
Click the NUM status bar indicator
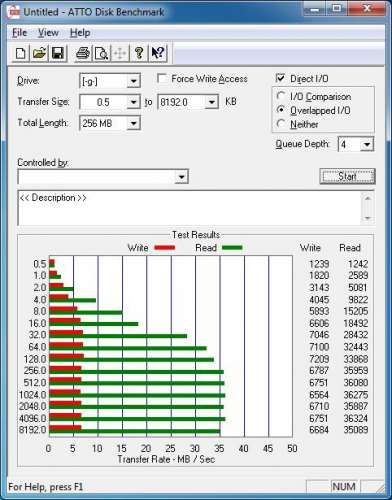344,487
